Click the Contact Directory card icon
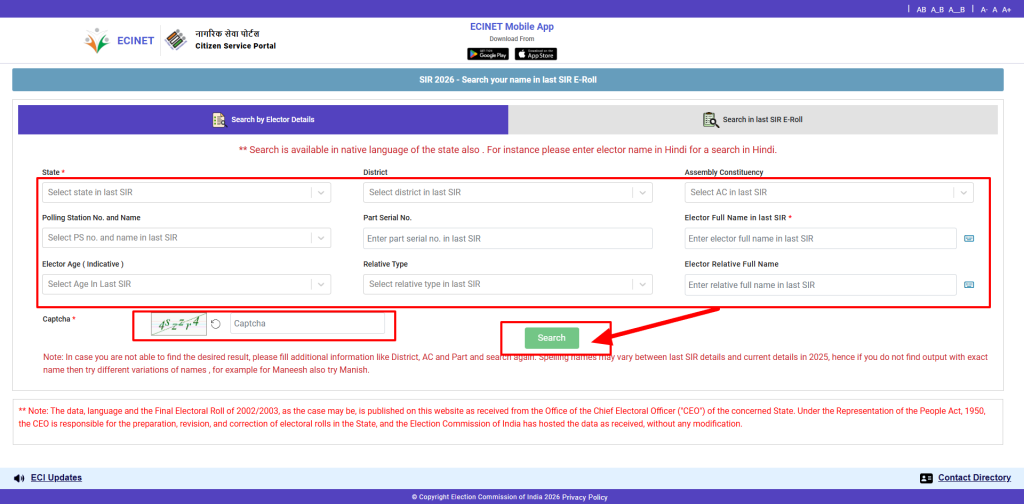Viewport: 1024px width, 504px height. [926, 478]
